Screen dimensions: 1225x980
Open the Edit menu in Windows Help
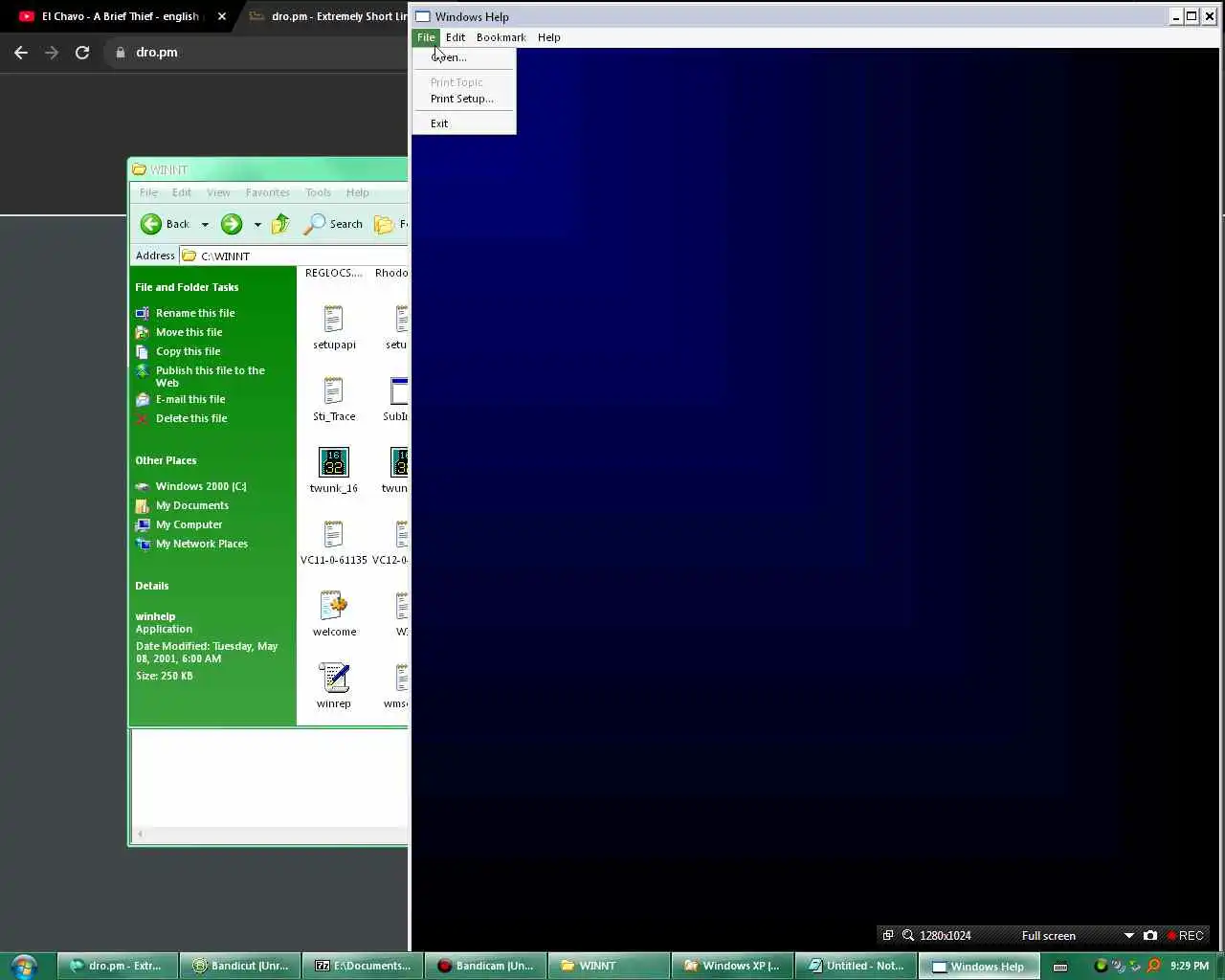pos(456,37)
